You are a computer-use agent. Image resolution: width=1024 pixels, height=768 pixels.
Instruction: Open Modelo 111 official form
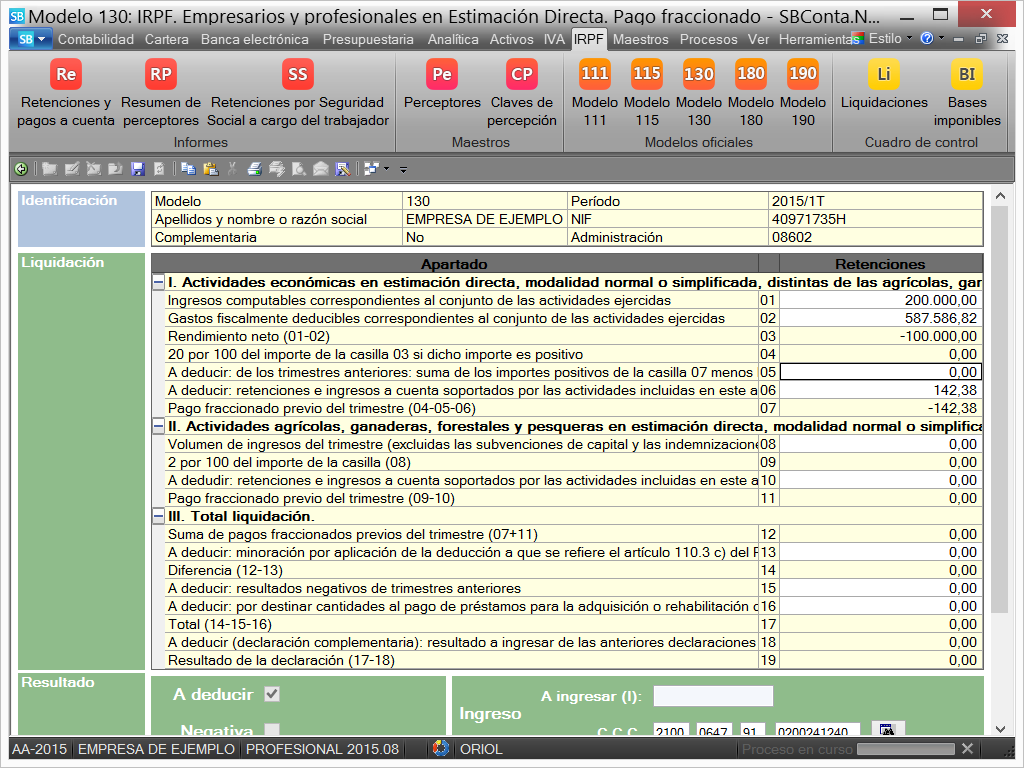point(595,93)
